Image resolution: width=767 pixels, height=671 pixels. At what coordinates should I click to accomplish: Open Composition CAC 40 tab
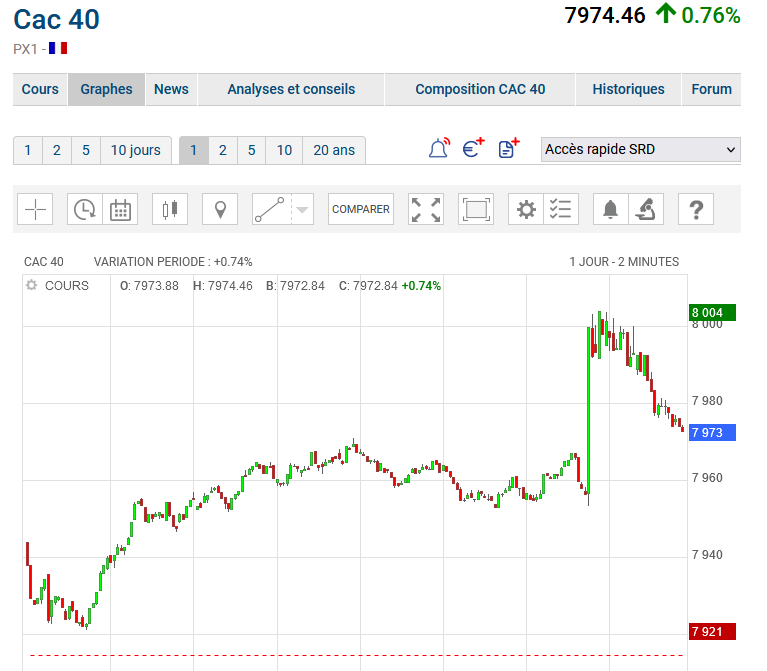coord(480,89)
